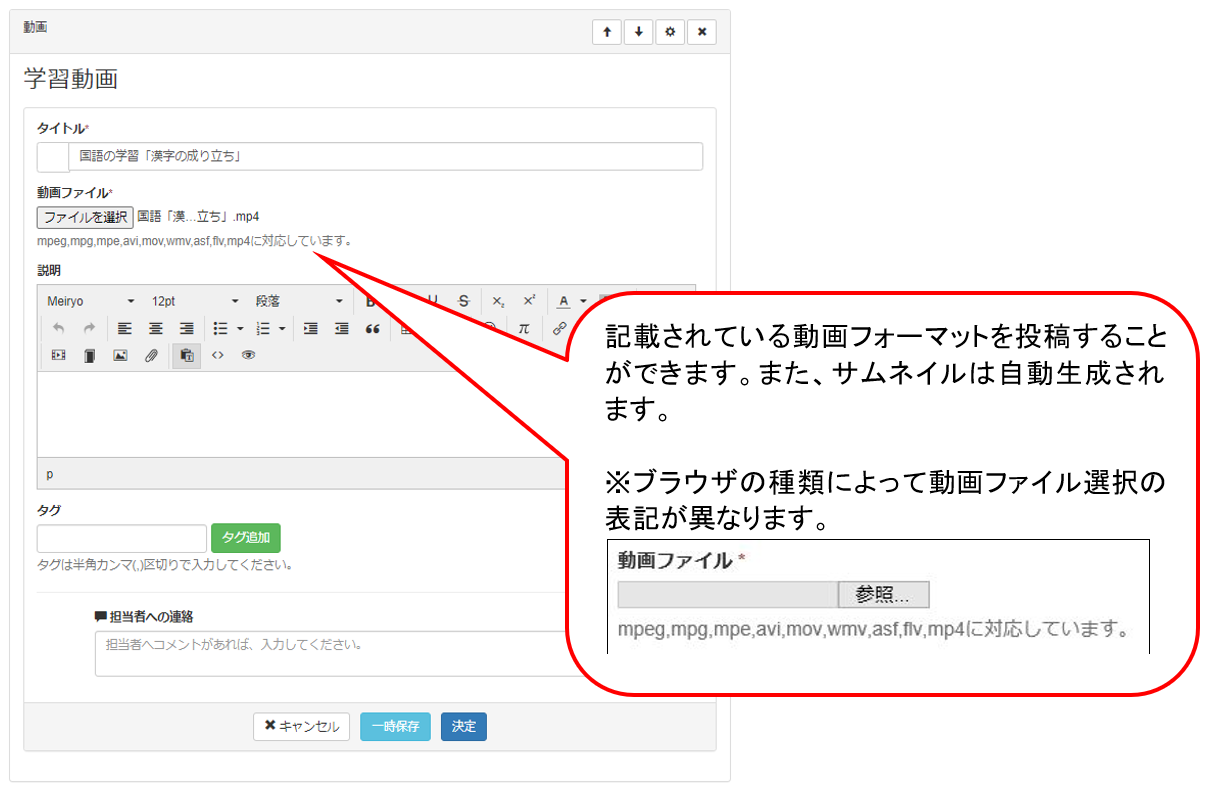Open the Meiryo font family dropdown
This screenshot has width=1214, height=787.
90,301
